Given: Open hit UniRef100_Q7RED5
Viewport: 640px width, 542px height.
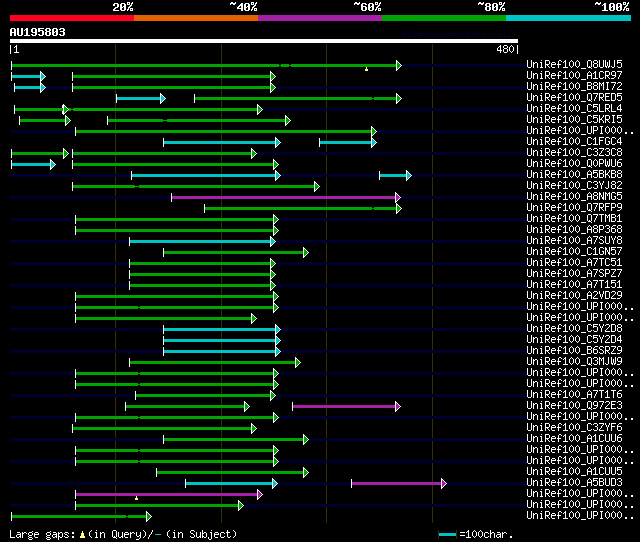Looking at the screenshot, I should click(x=574, y=97).
